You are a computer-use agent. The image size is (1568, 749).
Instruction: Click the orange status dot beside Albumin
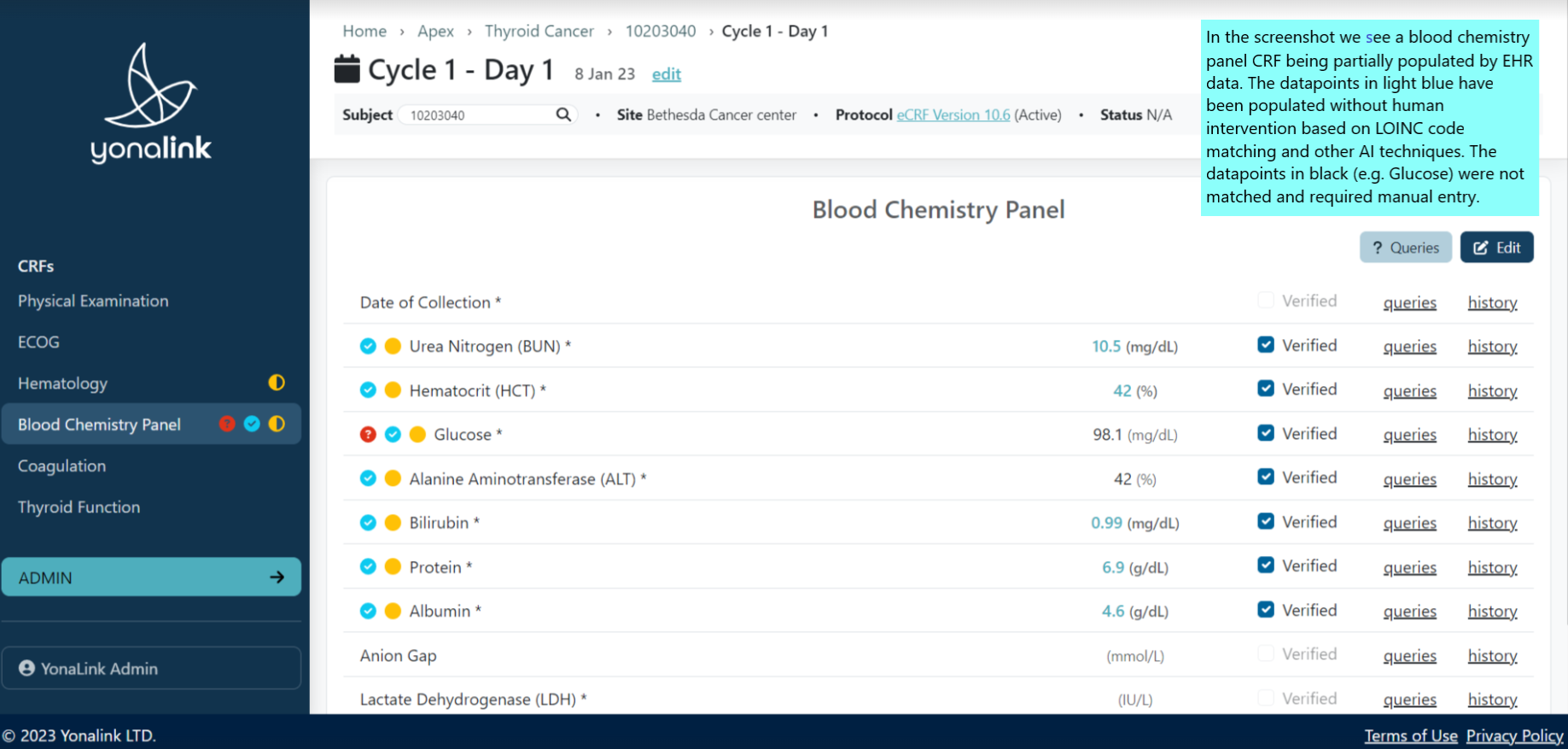pyautogui.click(x=393, y=611)
